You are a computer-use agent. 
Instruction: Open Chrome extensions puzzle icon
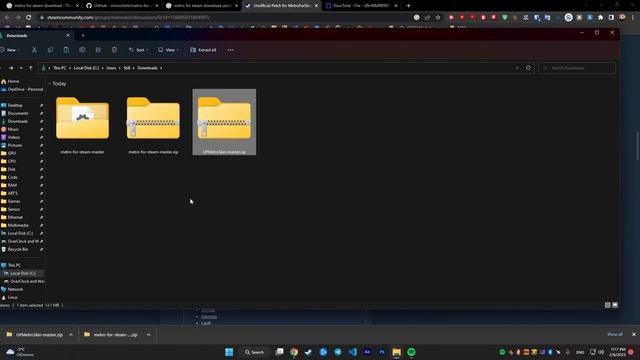pyautogui.click(x=600, y=18)
